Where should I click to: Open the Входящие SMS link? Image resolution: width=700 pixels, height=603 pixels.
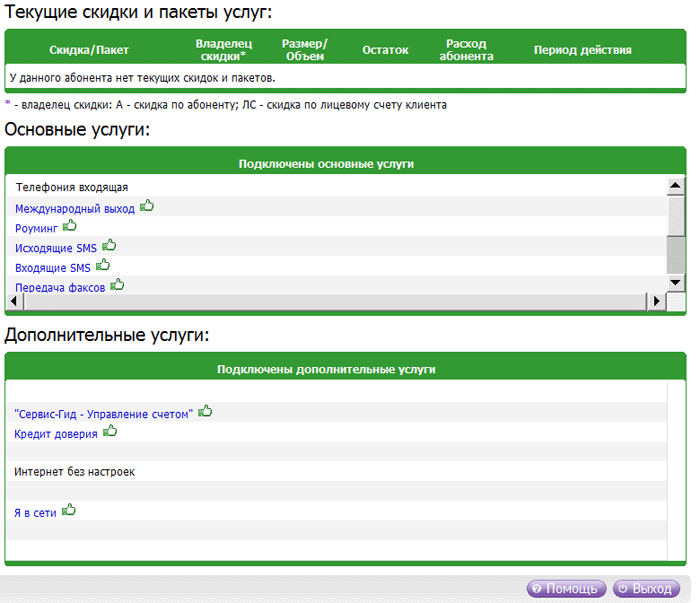[x=53, y=268]
